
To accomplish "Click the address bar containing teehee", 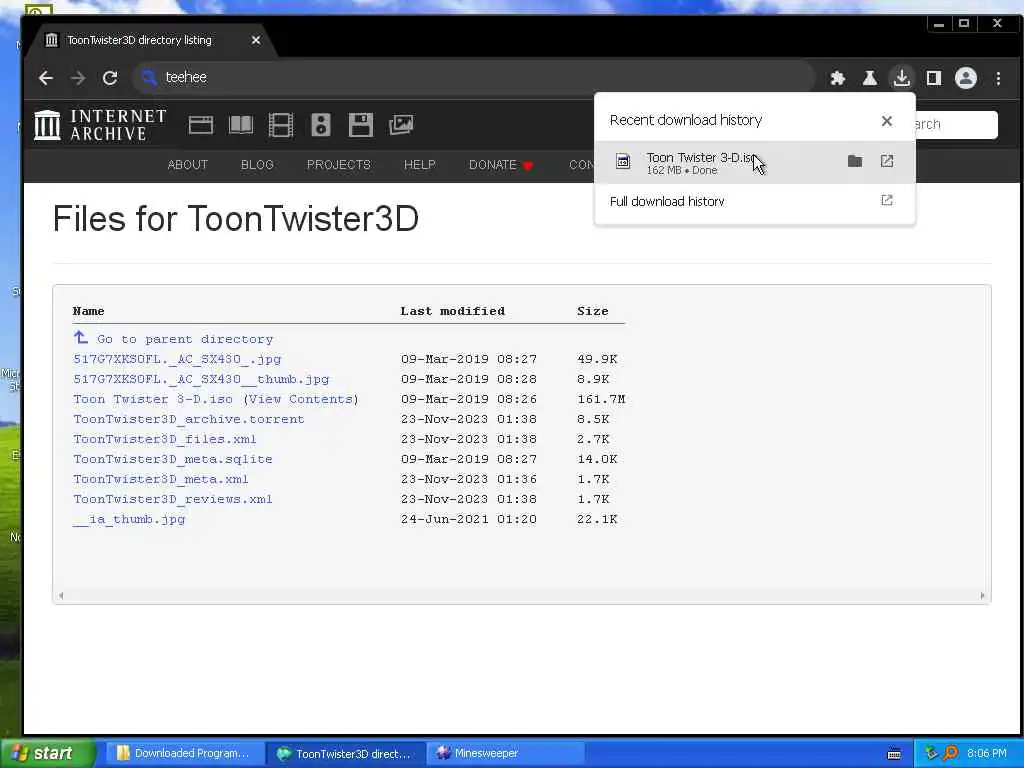I will [473, 78].
